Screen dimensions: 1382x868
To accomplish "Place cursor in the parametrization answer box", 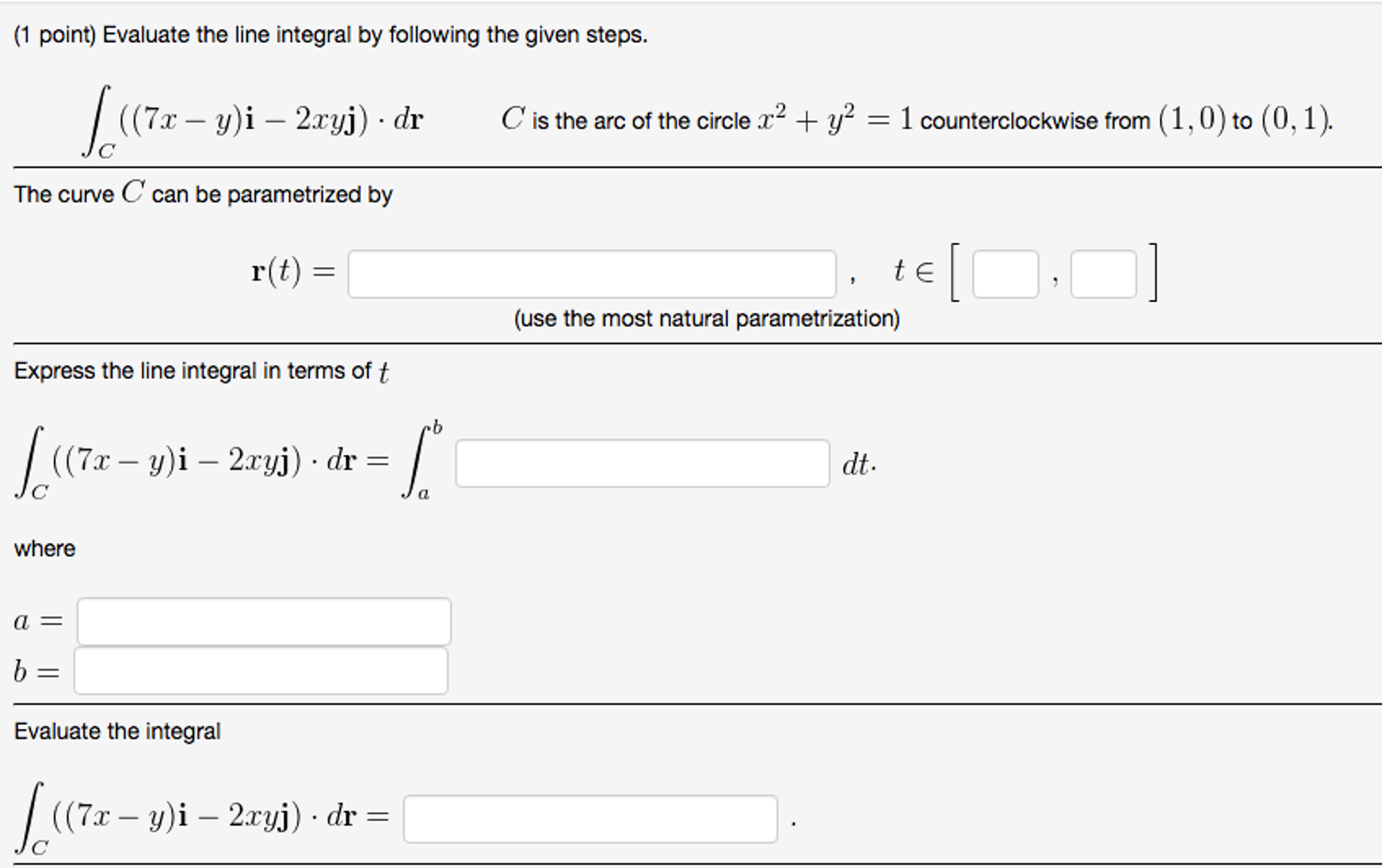I will click(592, 272).
